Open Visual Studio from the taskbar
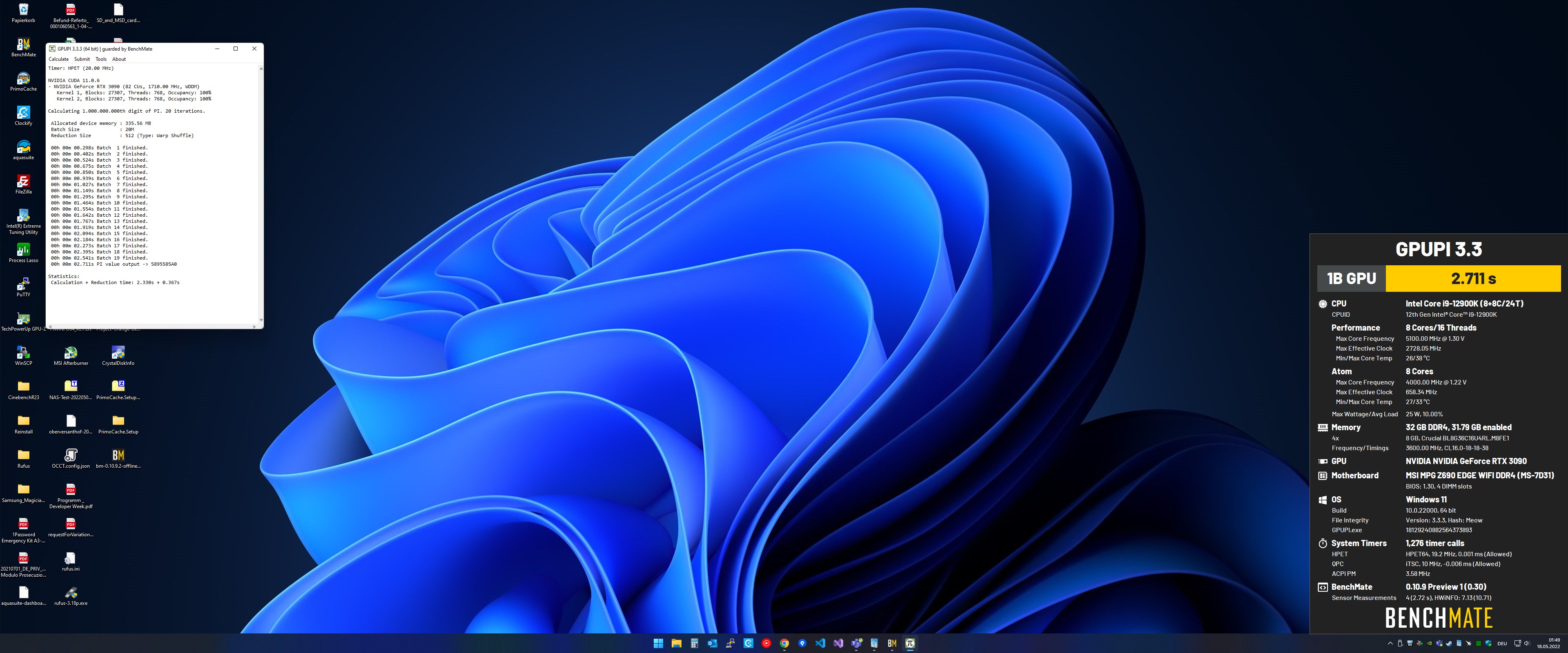This screenshot has height=653, width=1568. click(x=838, y=643)
